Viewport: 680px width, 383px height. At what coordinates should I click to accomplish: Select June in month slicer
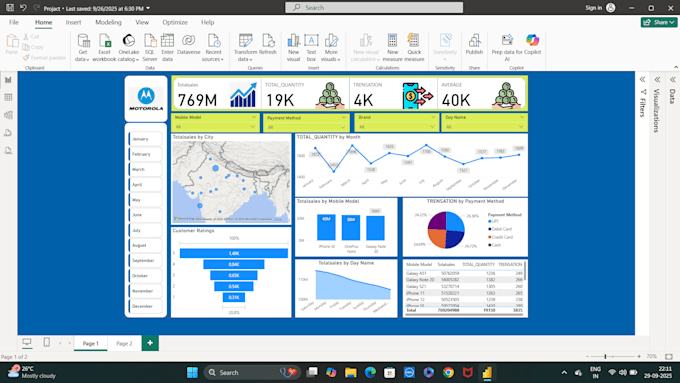tap(146, 215)
